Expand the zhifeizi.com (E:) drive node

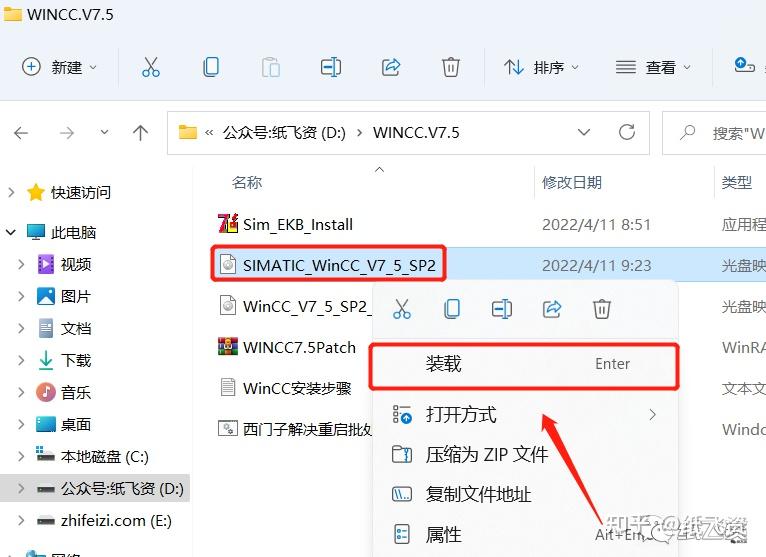point(21,520)
